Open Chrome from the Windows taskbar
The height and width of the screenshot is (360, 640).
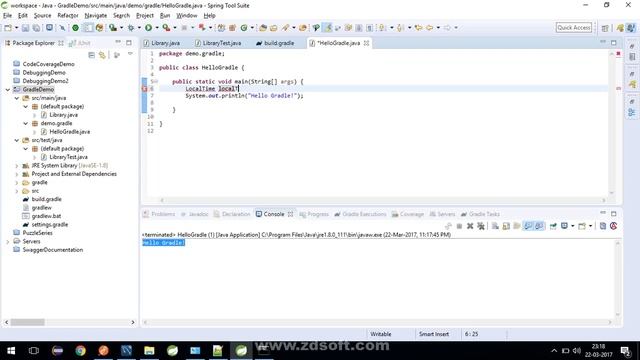pos(80,350)
